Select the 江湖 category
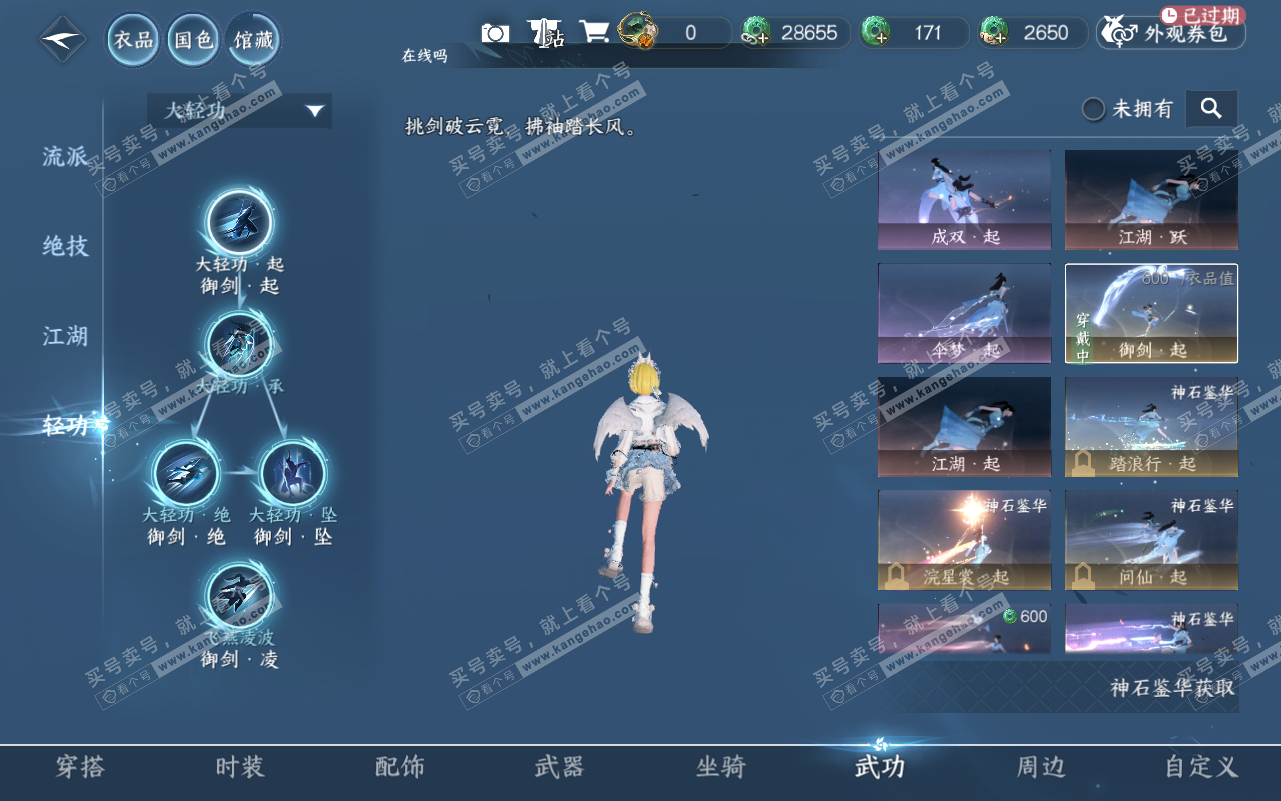This screenshot has width=1281, height=801. click(66, 336)
